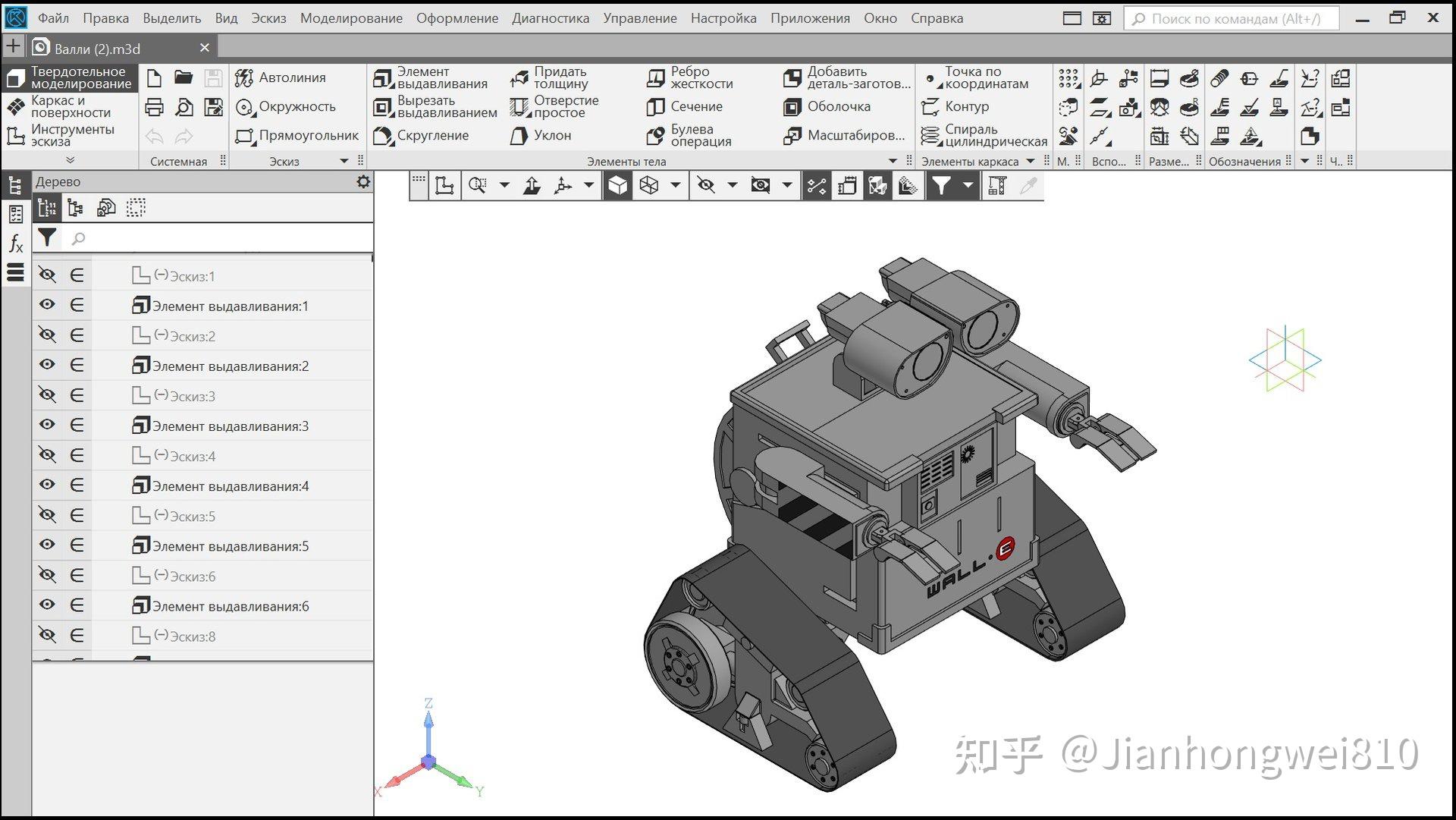Open the Моделирование menu
Screen dimensions: 1456x820
tap(351, 18)
